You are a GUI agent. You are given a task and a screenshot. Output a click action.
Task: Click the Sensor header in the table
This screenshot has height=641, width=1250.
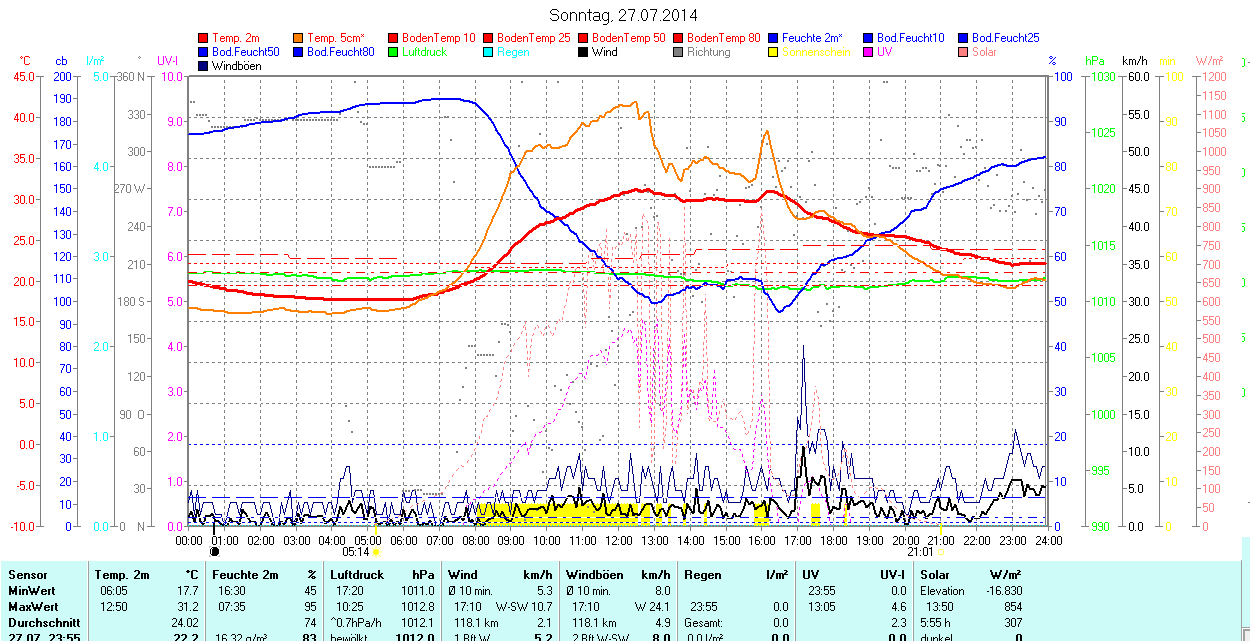(27, 575)
